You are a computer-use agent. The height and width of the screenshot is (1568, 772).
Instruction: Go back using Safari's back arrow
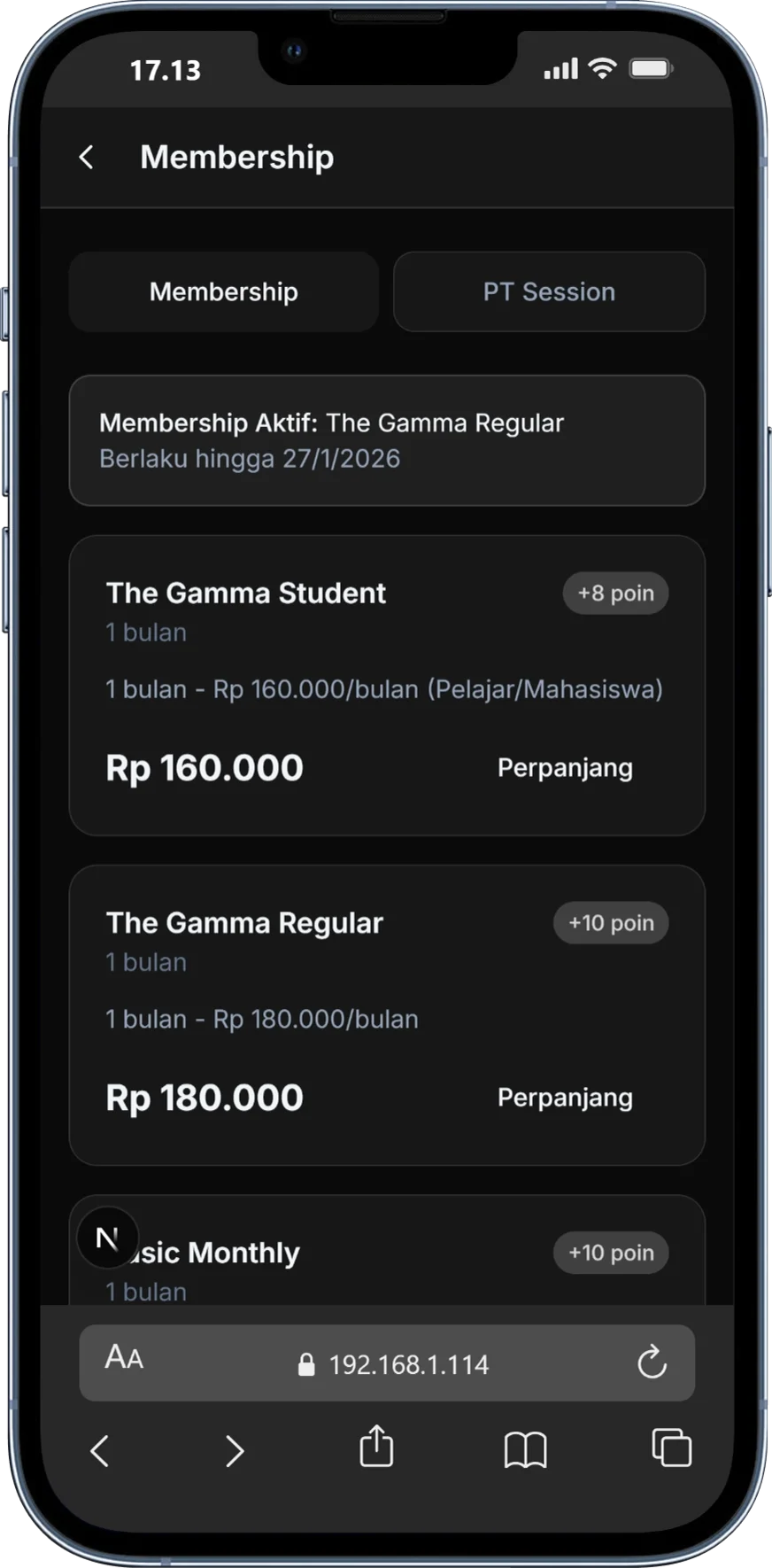(x=100, y=1451)
